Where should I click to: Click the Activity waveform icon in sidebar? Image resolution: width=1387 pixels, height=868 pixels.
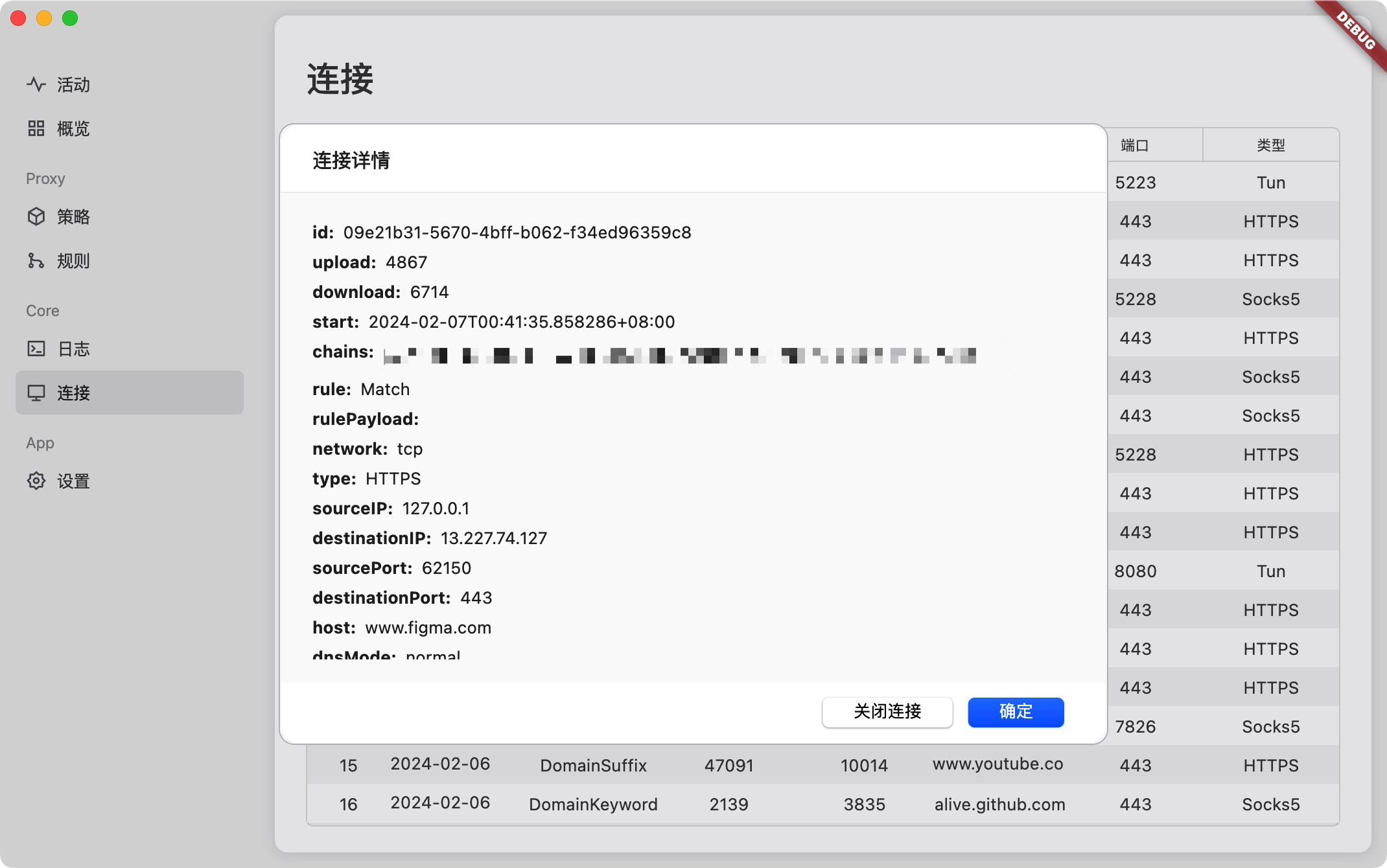36,84
